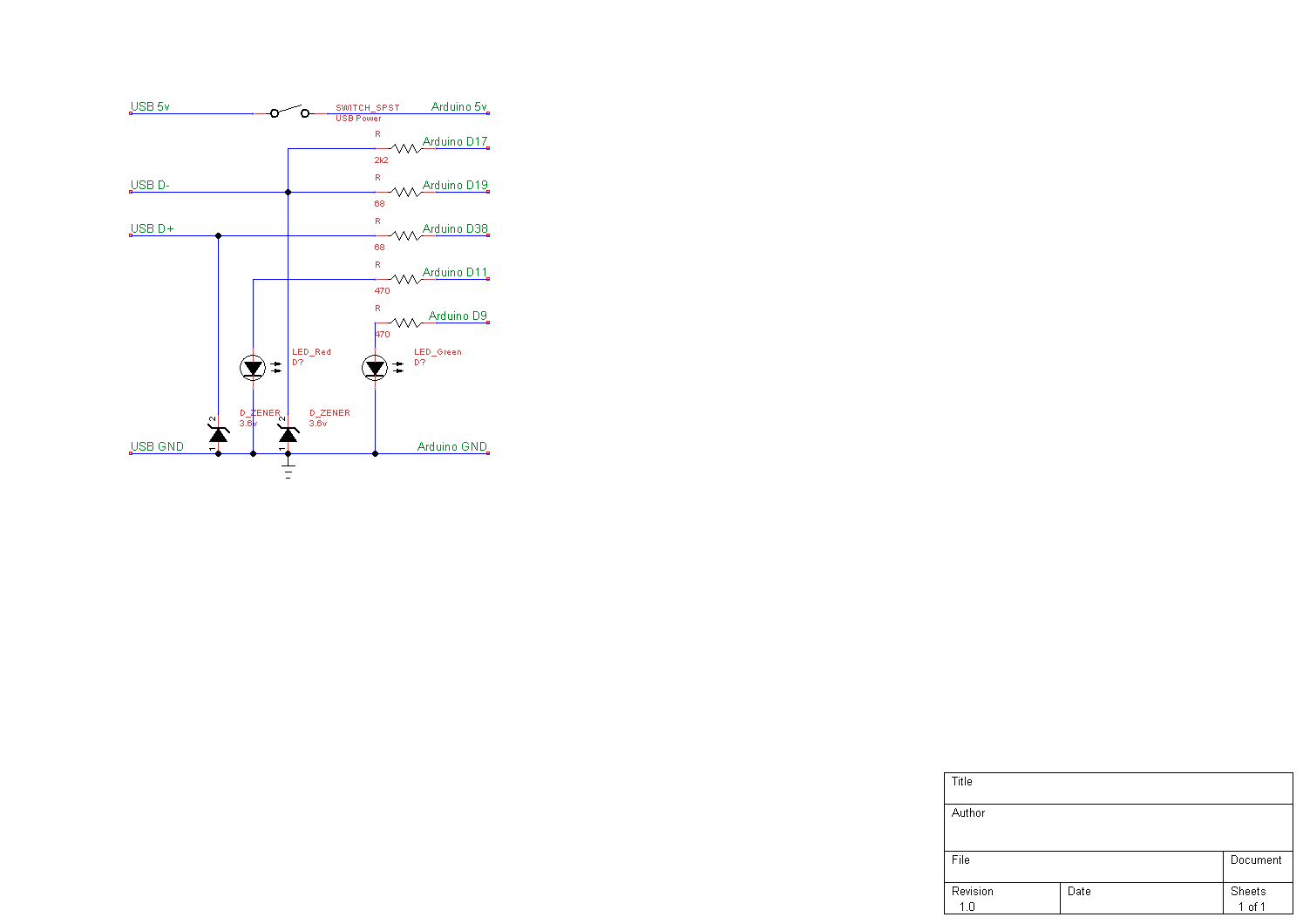Click the "Arduino D11" net label
Image resolution: width=1303 pixels, height=924 pixels.
click(455, 272)
